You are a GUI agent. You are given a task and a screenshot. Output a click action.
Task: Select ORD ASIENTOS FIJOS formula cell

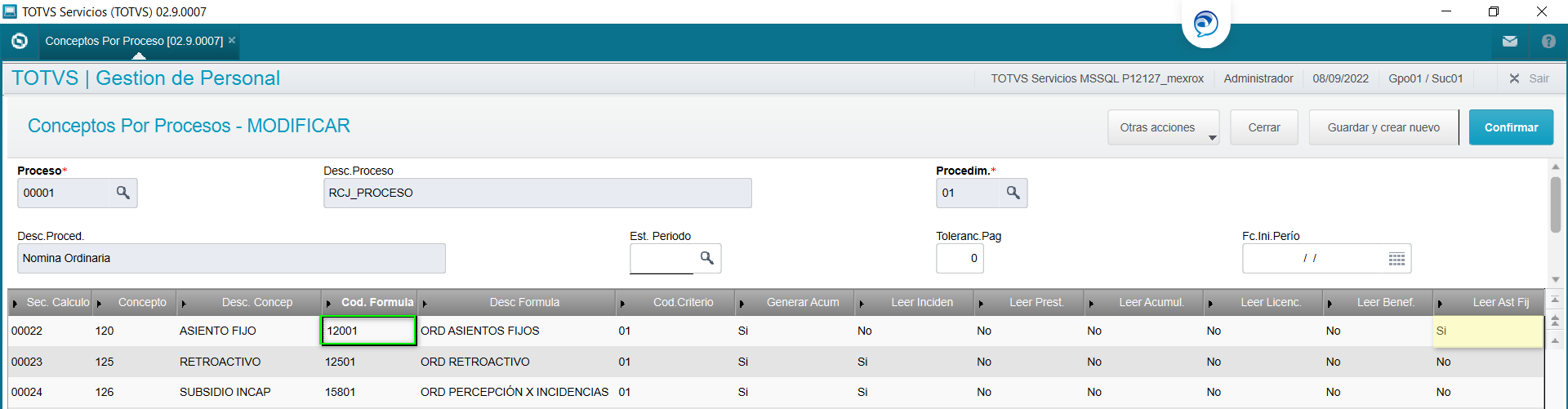coord(516,331)
